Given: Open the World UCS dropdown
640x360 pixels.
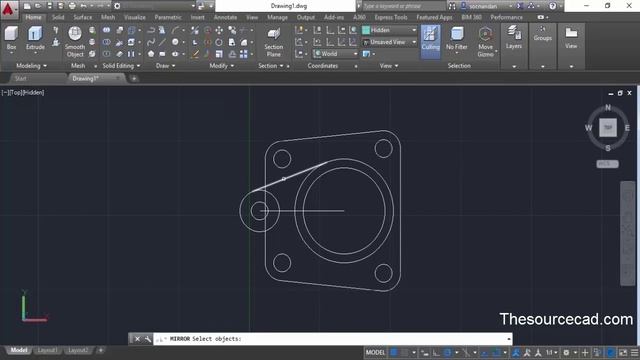Looking at the screenshot, I should click(336, 54).
